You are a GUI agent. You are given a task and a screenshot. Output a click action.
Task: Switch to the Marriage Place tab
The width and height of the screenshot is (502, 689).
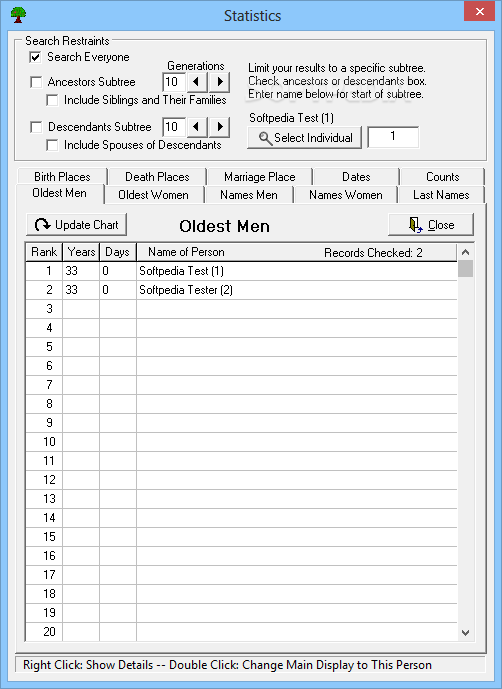[259, 177]
